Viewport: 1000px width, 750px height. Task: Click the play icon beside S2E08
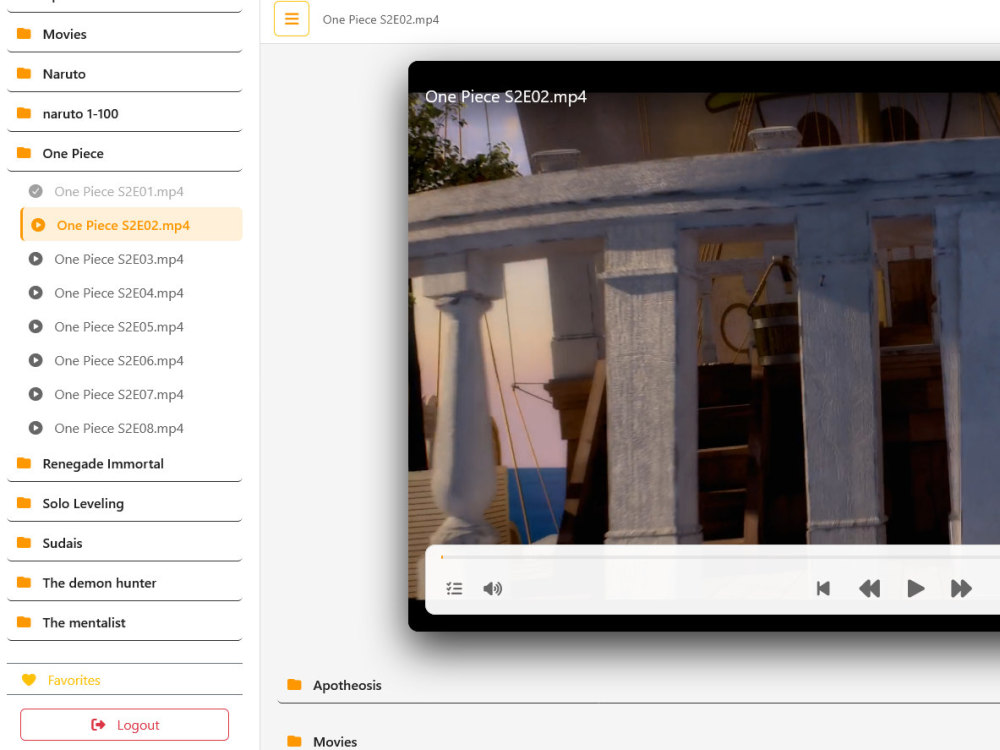(36, 428)
